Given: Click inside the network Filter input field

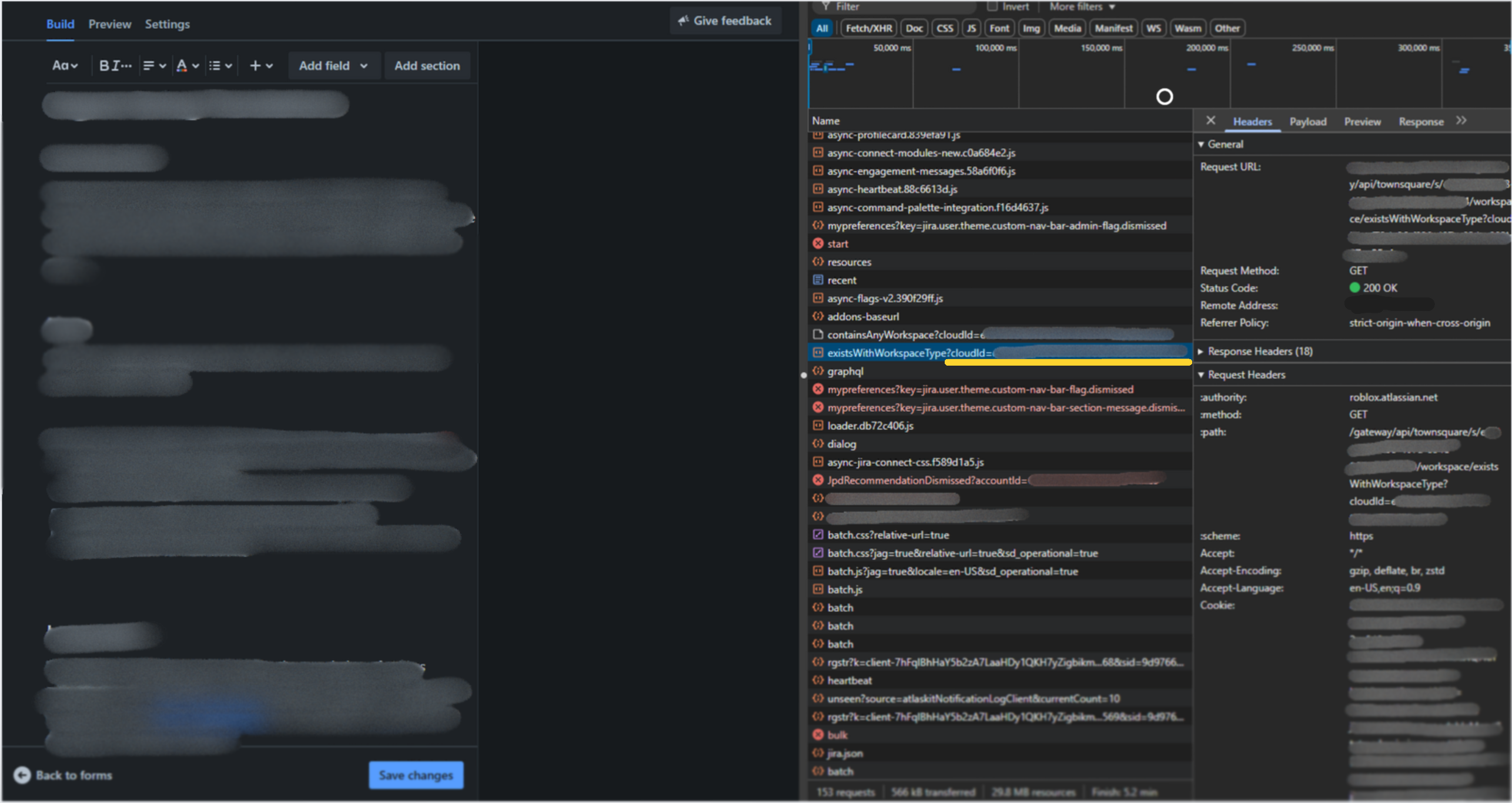Looking at the screenshot, I should tap(894, 6).
